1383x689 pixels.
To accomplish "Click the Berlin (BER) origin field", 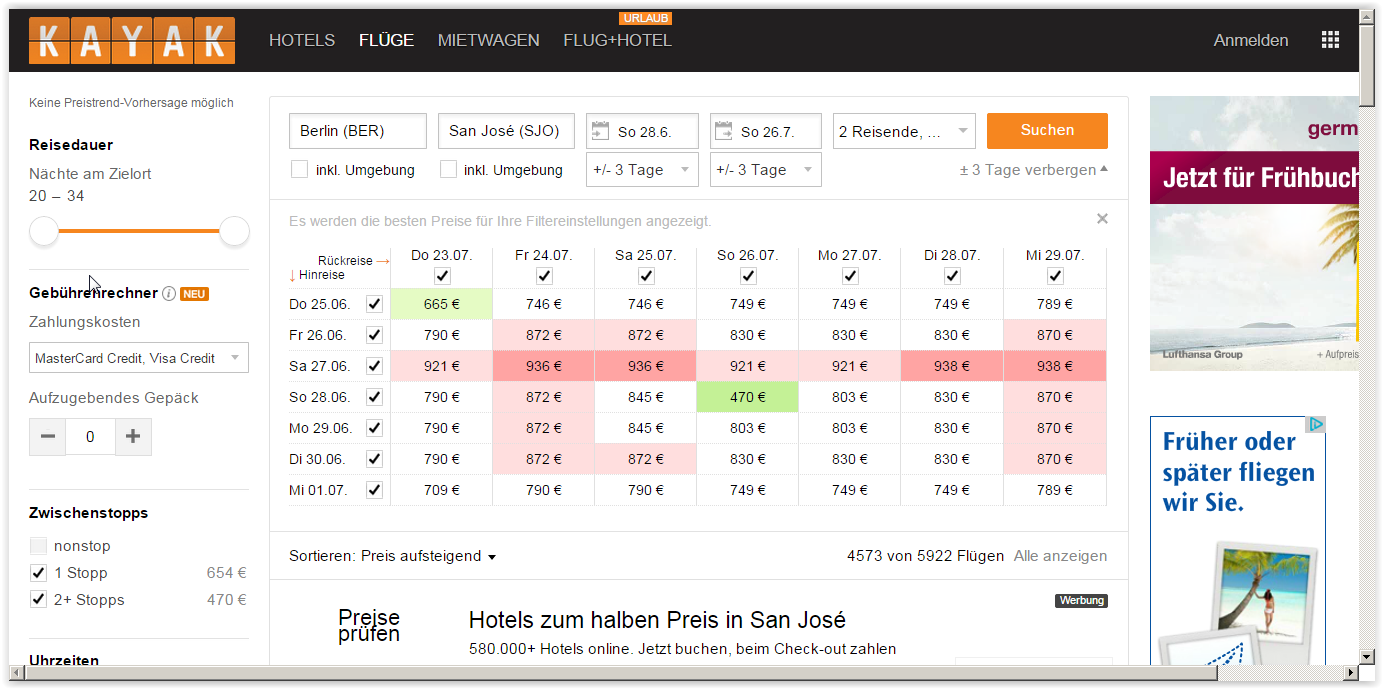I will [x=357, y=131].
